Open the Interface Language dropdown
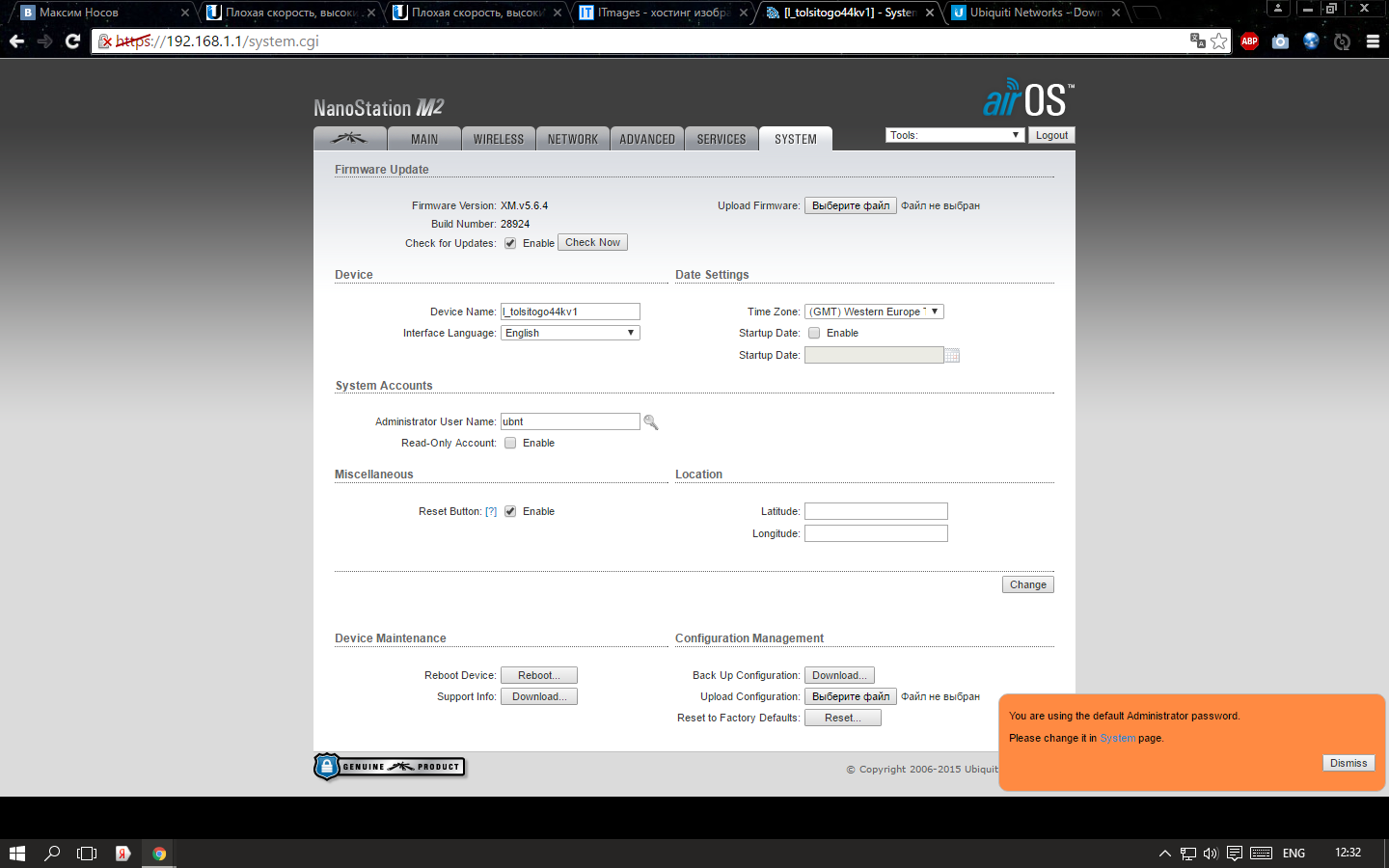1389x868 pixels. click(x=569, y=333)
